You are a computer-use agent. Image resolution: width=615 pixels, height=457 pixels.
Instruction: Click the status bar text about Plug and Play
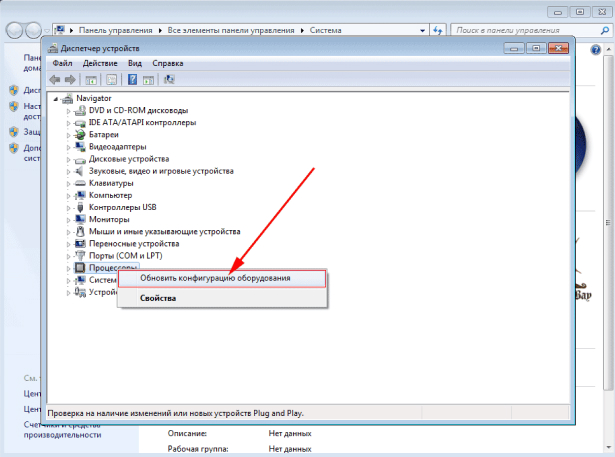[x=175, y=413]
